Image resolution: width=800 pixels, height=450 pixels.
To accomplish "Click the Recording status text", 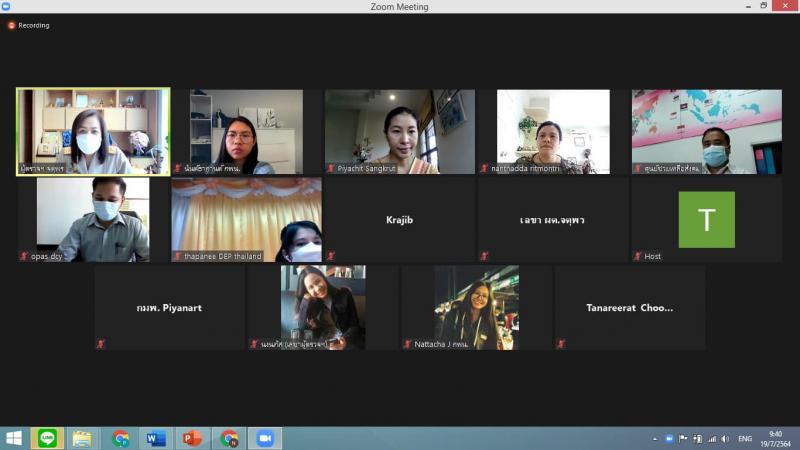I will [34, 26].
